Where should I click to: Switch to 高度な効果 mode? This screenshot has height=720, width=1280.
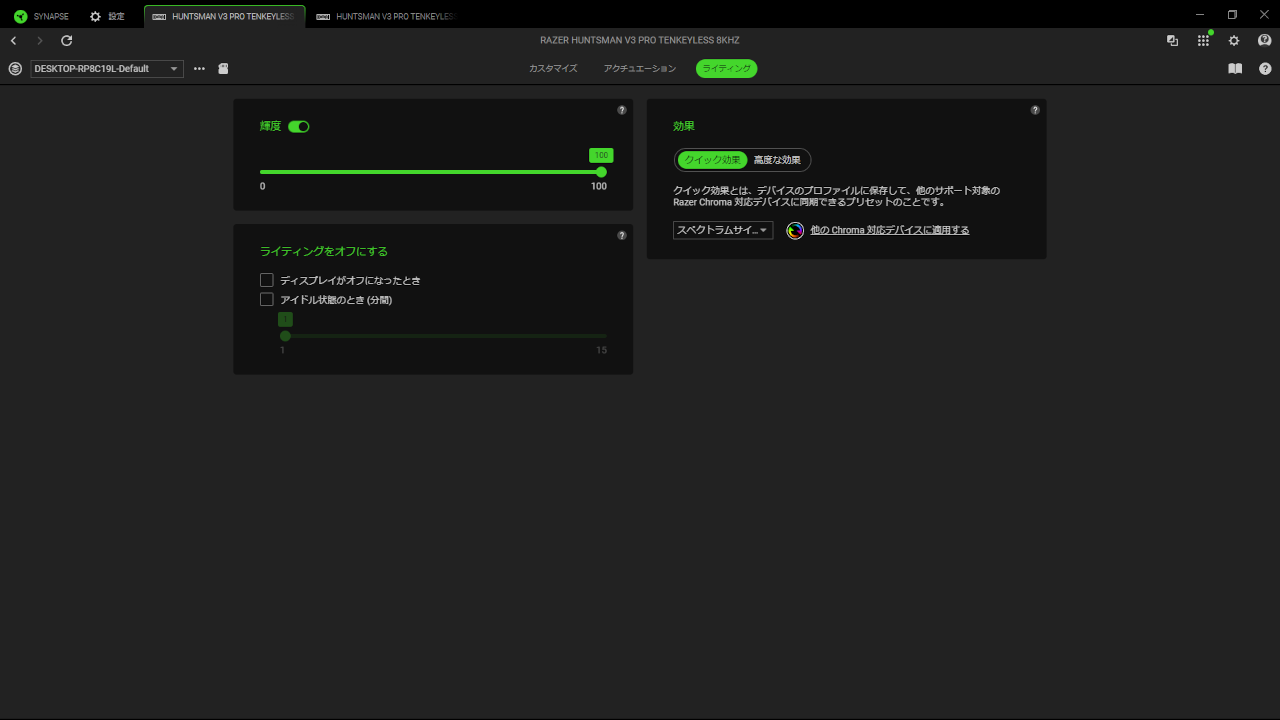(777, 160)
